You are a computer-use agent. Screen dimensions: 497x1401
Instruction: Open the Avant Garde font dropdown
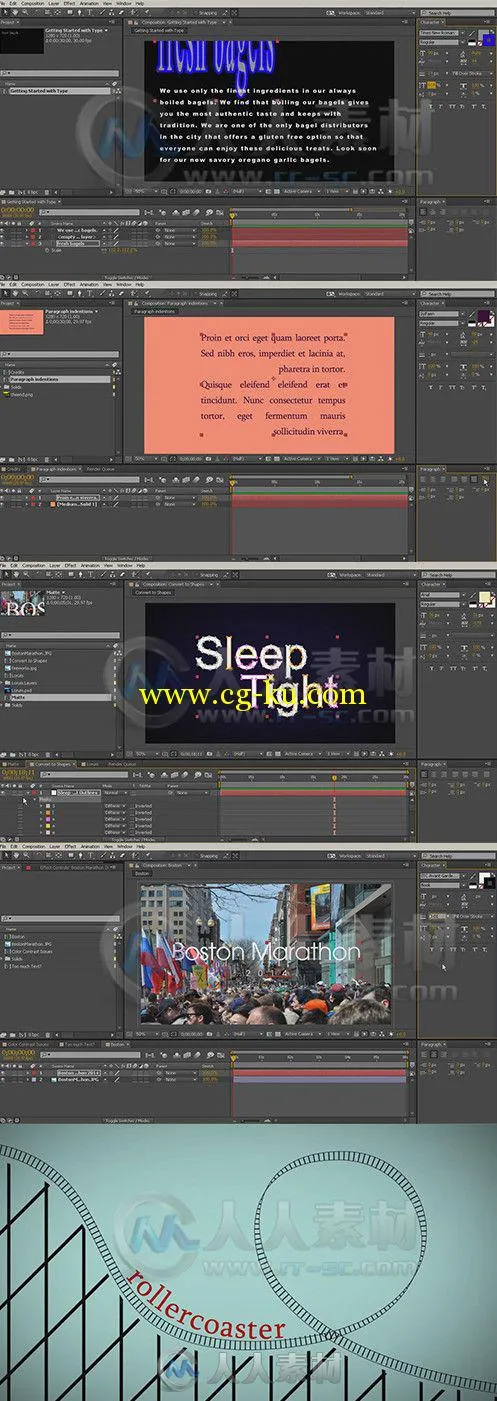click(x=441, y=877)
